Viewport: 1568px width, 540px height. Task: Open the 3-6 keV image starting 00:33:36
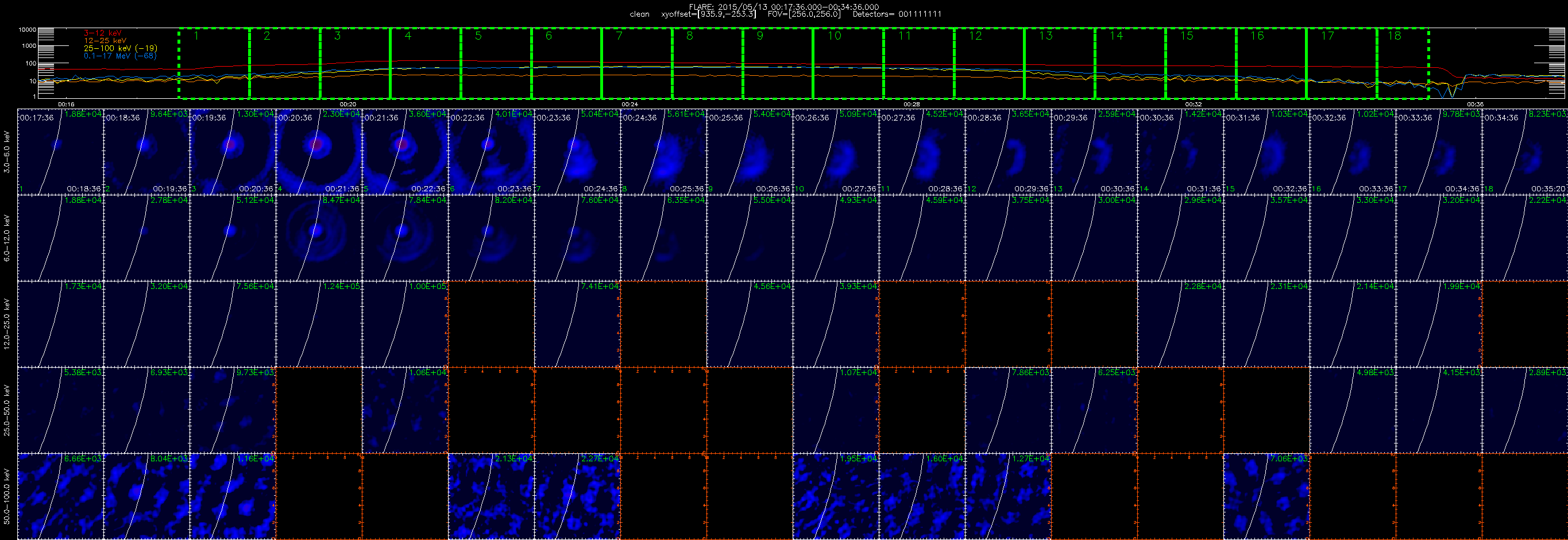tap(1438, 152)
